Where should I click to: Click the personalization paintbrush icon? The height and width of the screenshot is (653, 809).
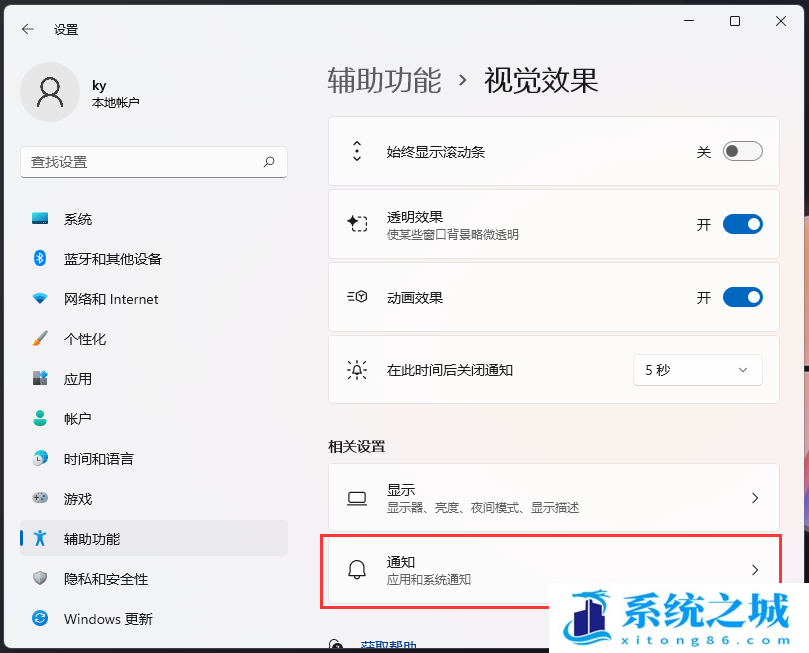tap(40, 338)
